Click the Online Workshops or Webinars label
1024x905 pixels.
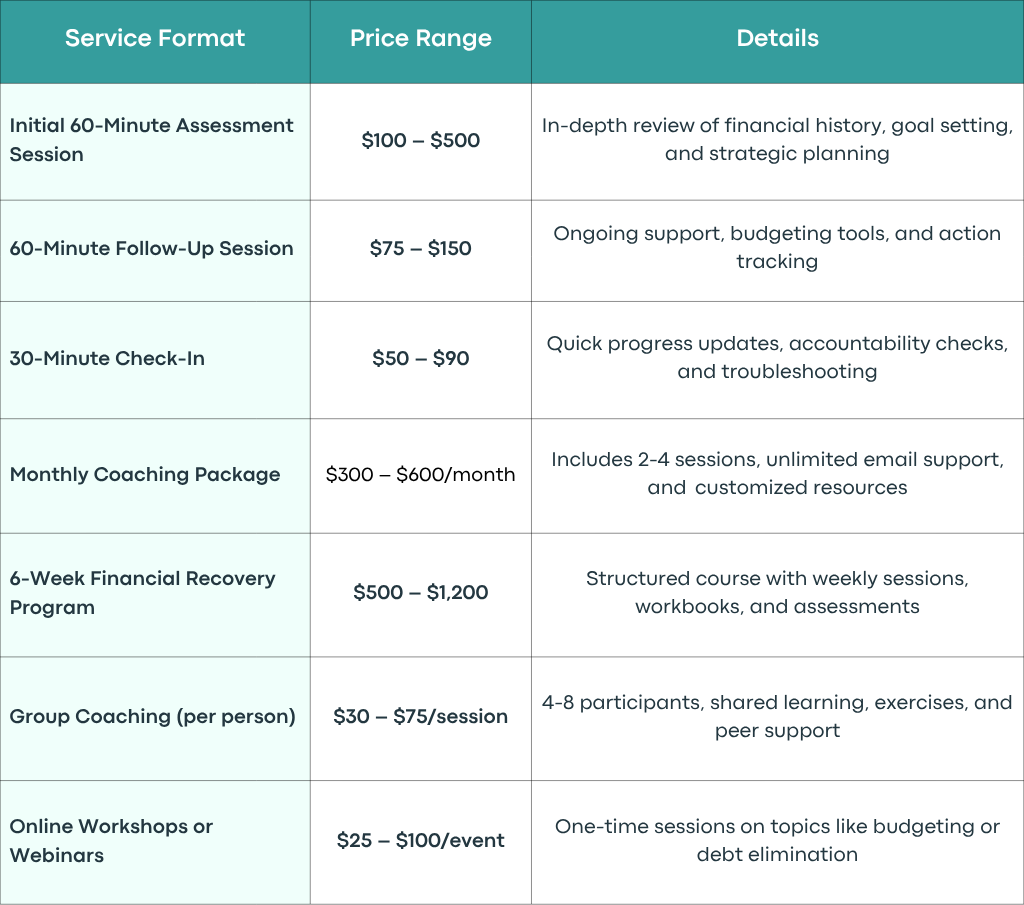[111, 841]
